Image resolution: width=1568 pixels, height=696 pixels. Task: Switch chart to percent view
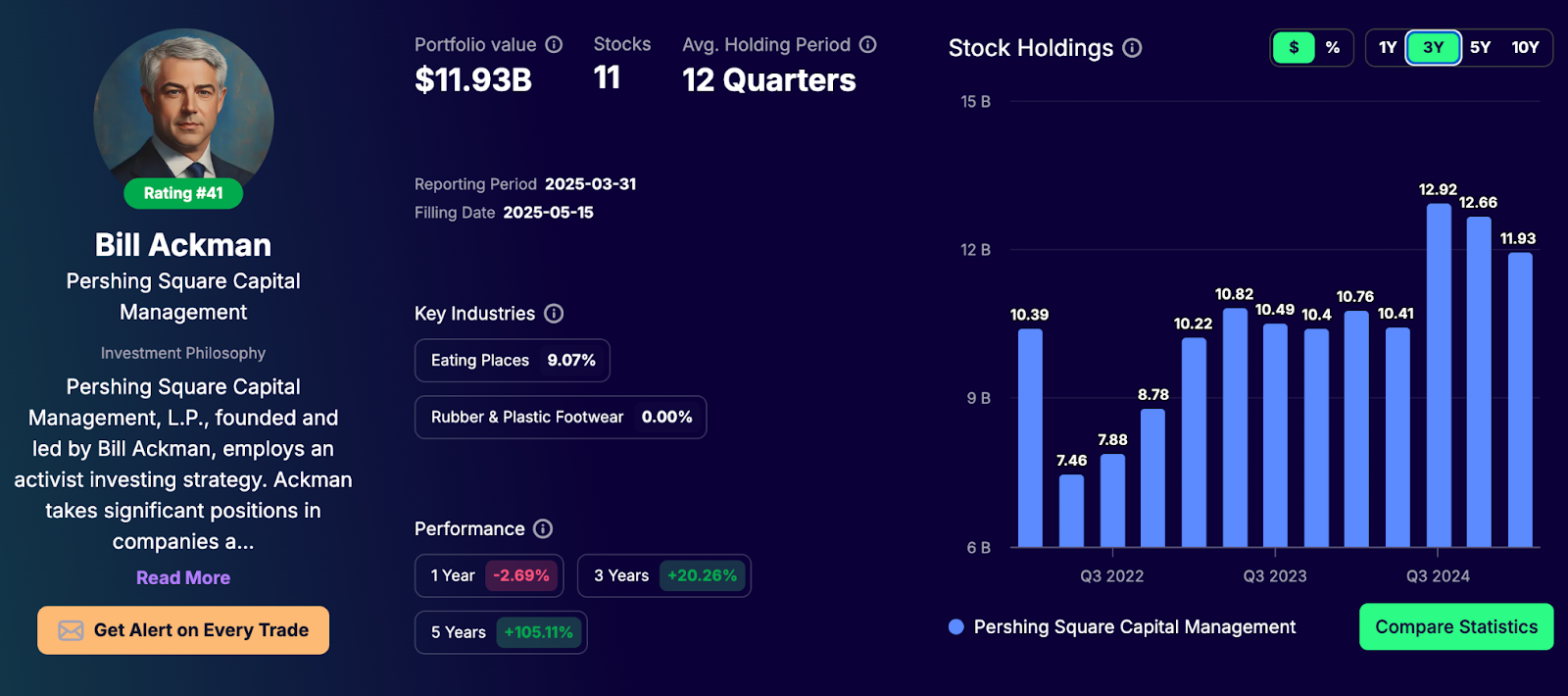click(x=1333, y=47)
